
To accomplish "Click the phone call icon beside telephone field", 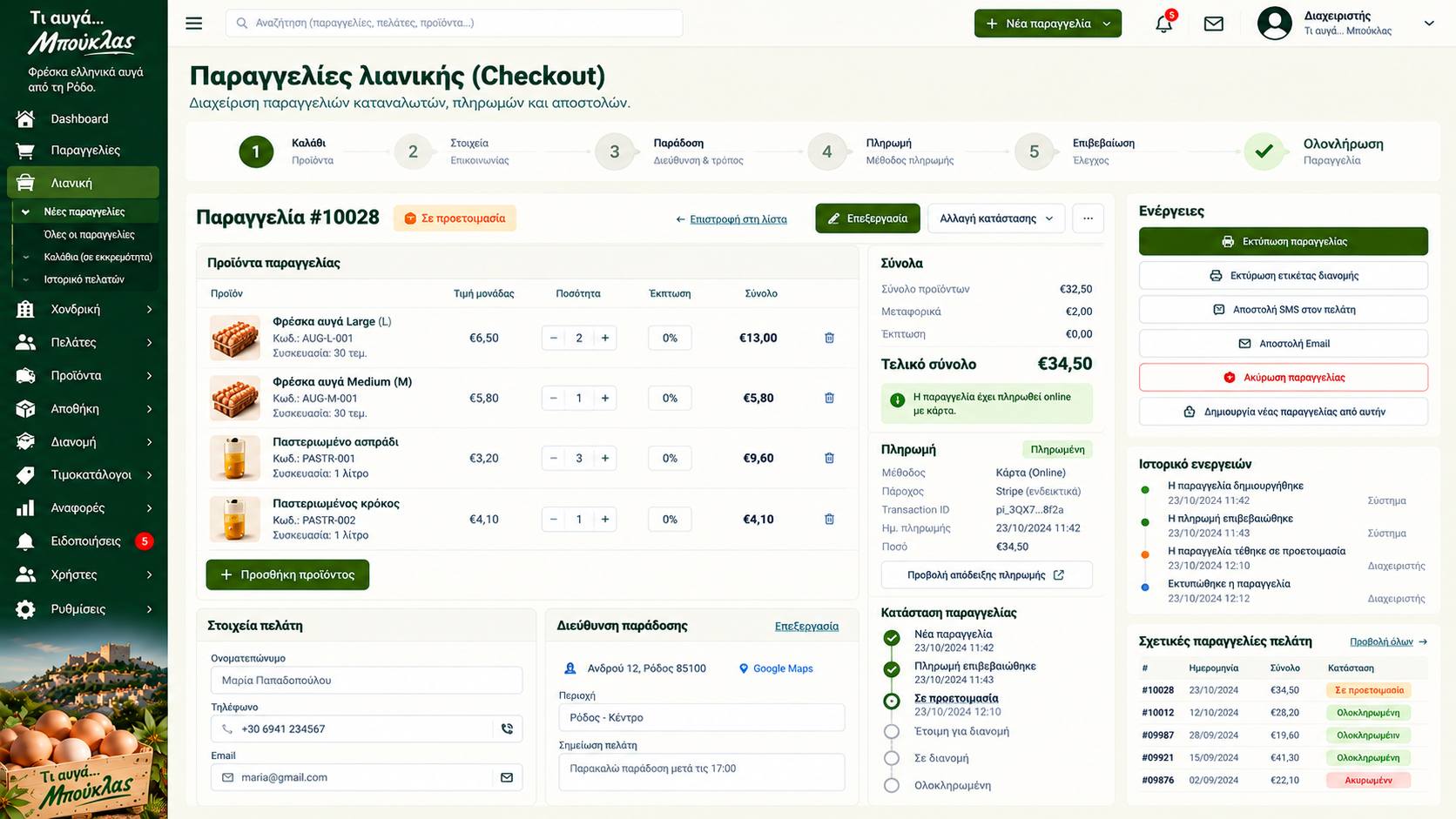I will click(507, 728).
